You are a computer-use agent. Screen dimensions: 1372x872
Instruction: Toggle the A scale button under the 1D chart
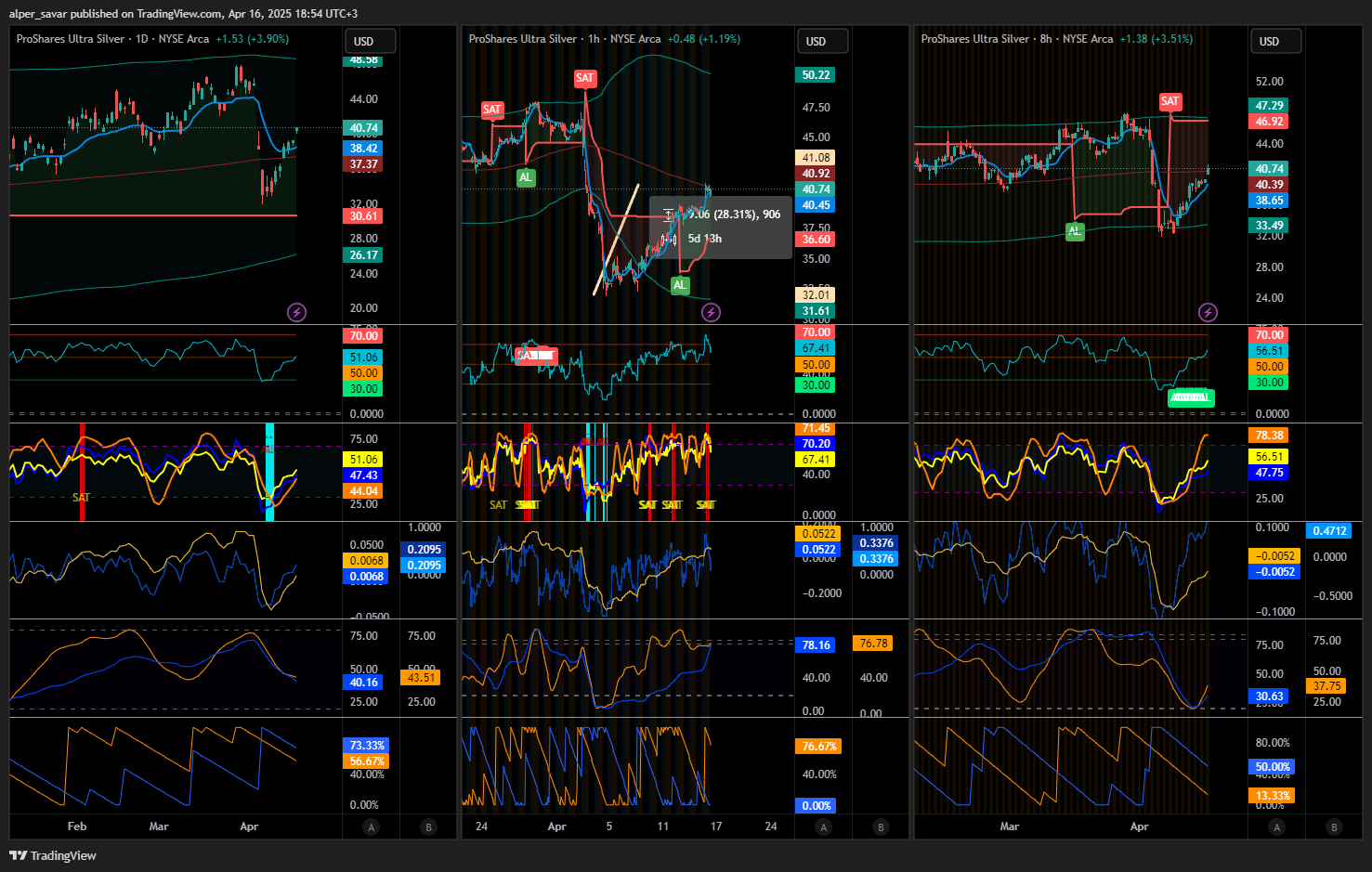click(x=372, y=826)
